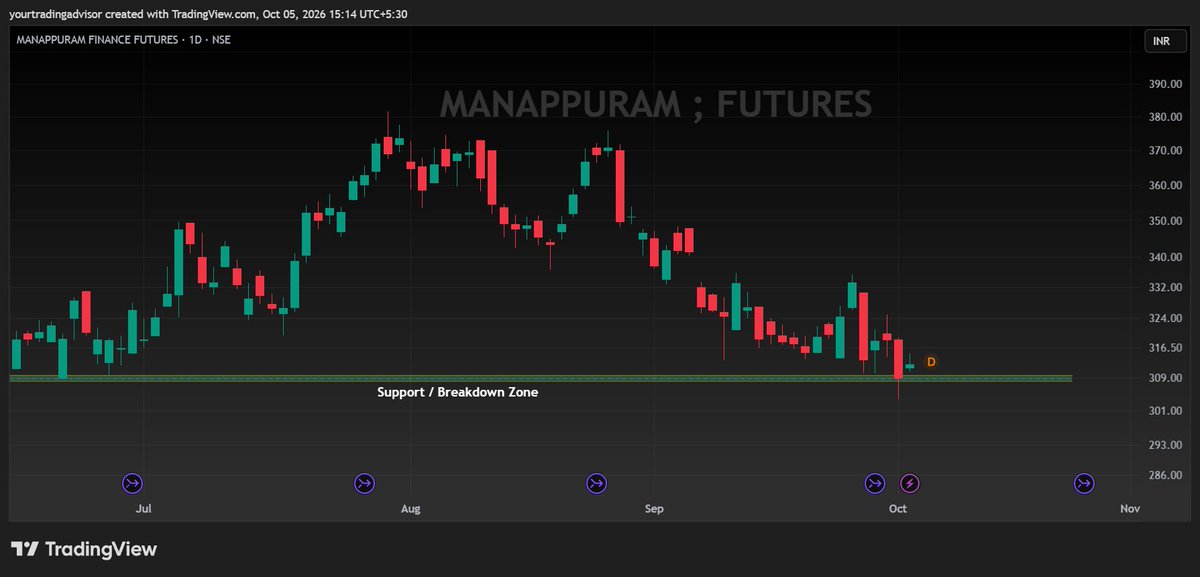Select the Support / Breakdown Zone text label
Screen dimensions: 1200x577
pos(457,392)
